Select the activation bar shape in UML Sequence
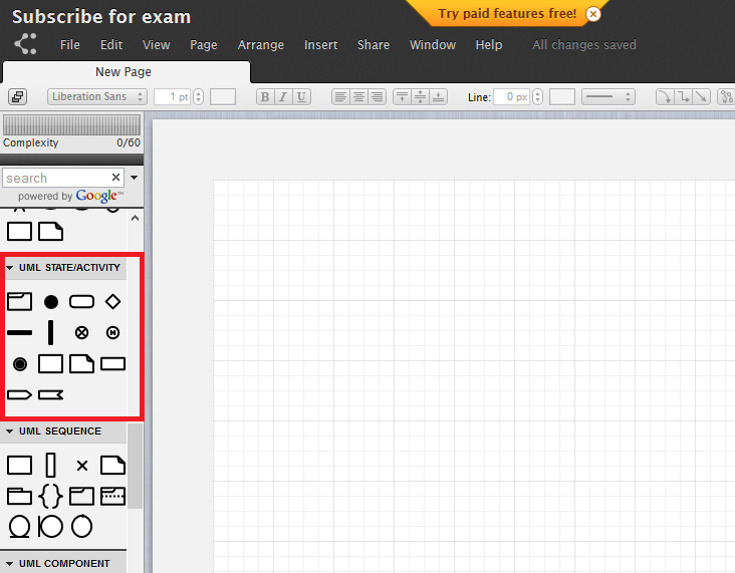735x573 pixels. click(51, 465)
